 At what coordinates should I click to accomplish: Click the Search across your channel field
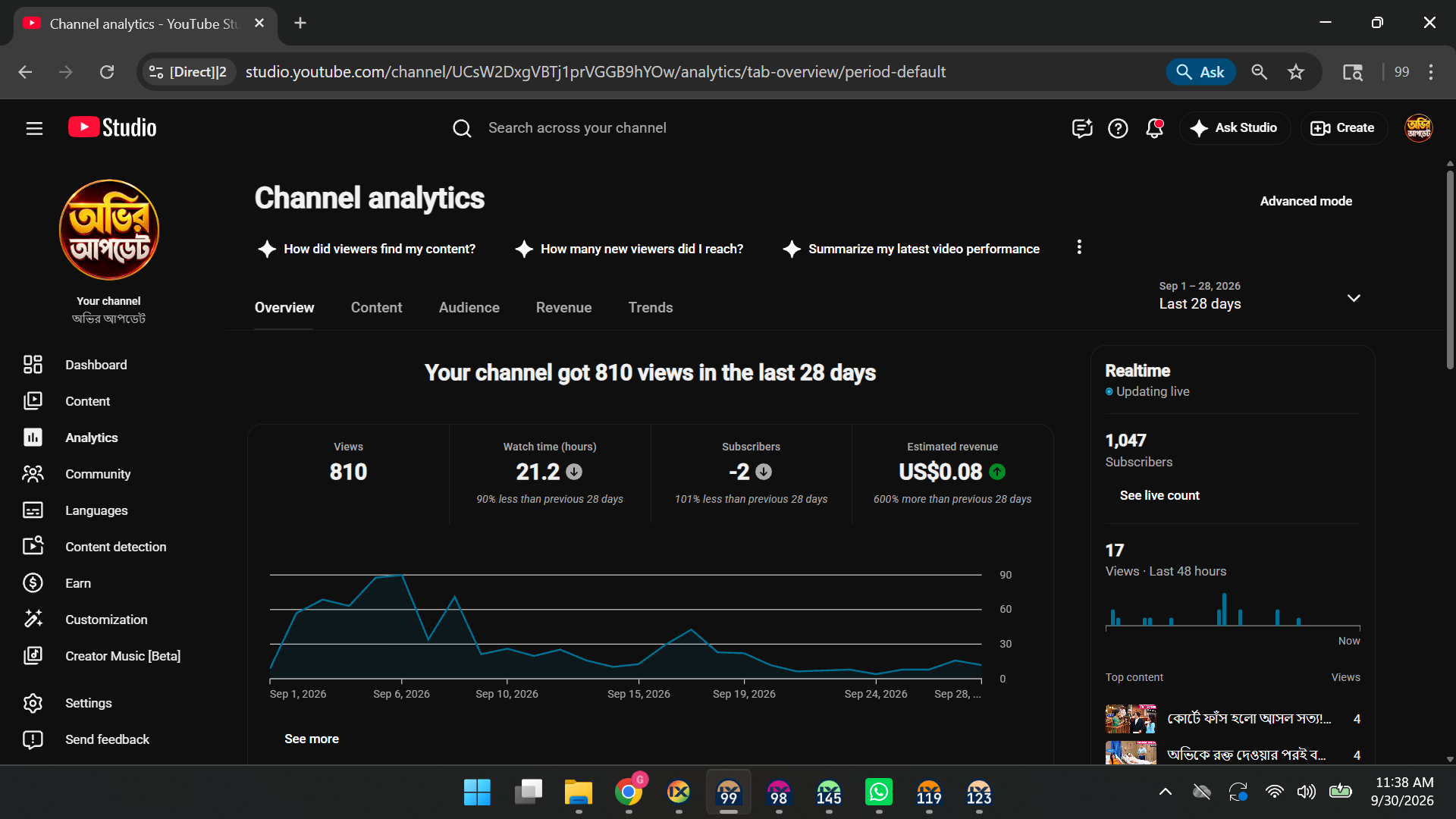(576, 128)
